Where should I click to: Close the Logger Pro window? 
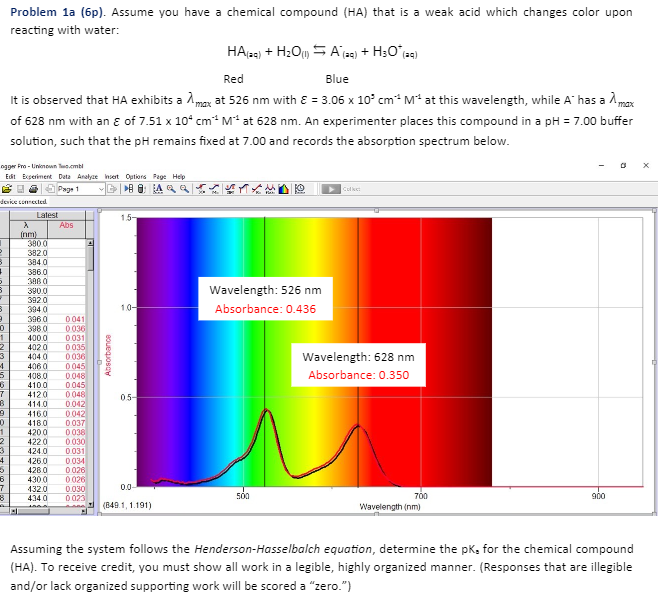(646, 165)
